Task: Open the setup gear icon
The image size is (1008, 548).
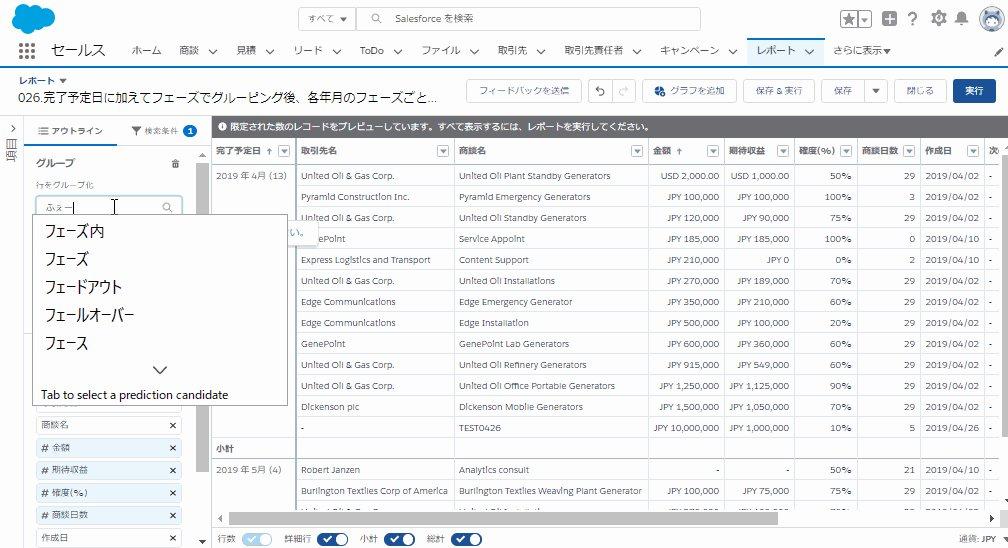Action: click(939, 19)
